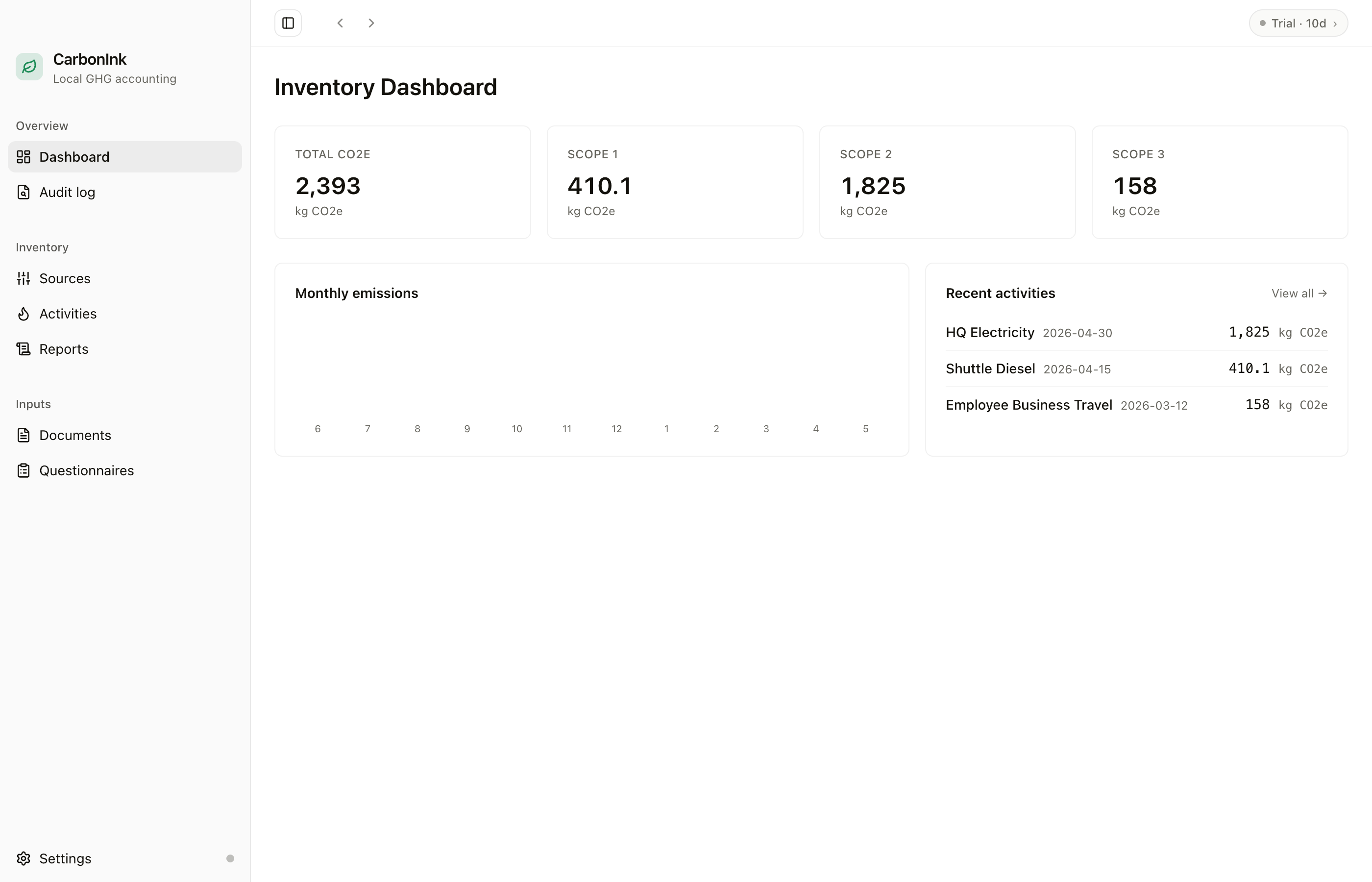The width and height of the screenshot is (1372, 882).
Task: Open the Trial 10d status pill
Action: coord(1298,23)
